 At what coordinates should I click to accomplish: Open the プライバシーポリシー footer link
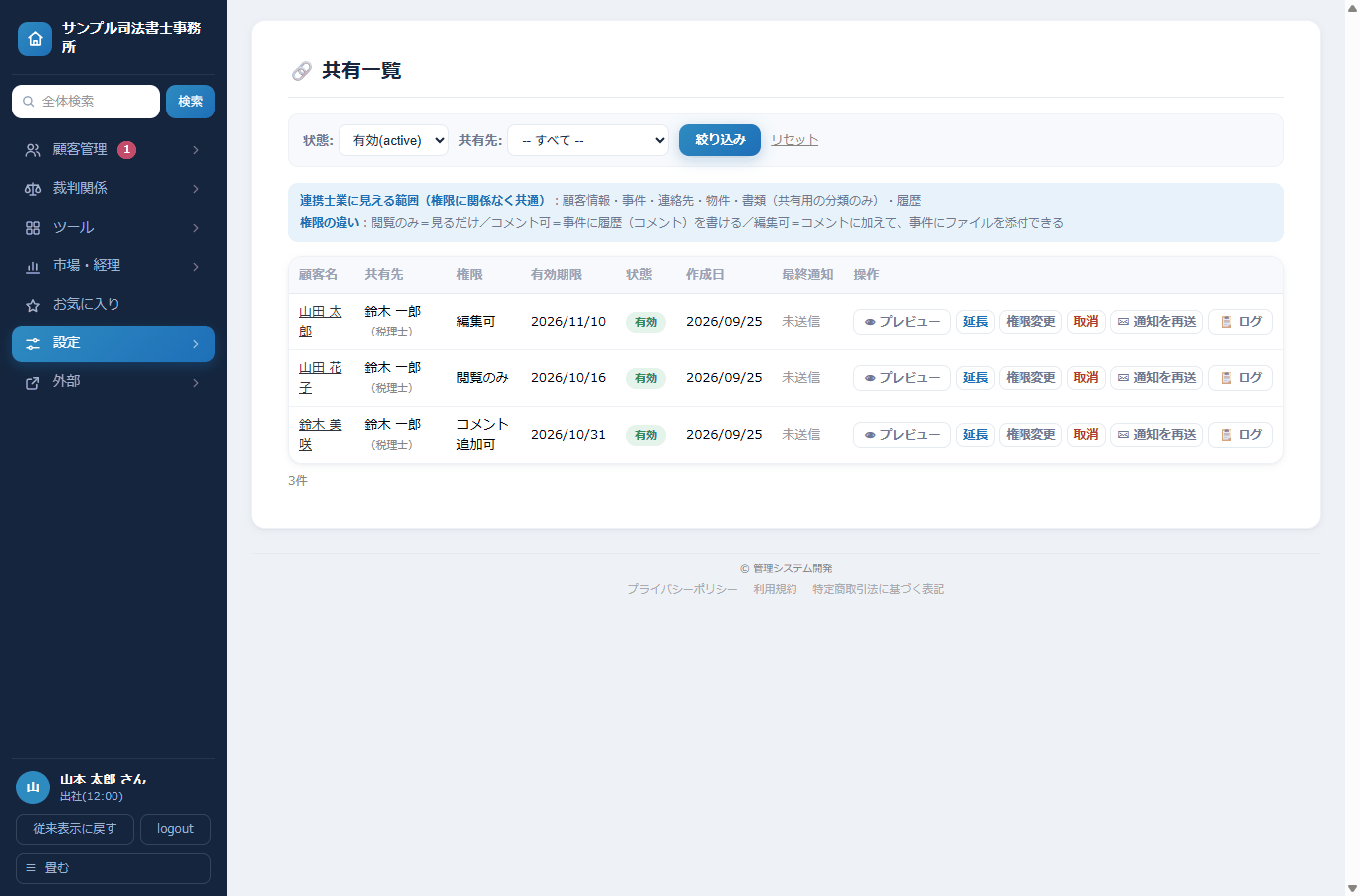coord(682,589)
